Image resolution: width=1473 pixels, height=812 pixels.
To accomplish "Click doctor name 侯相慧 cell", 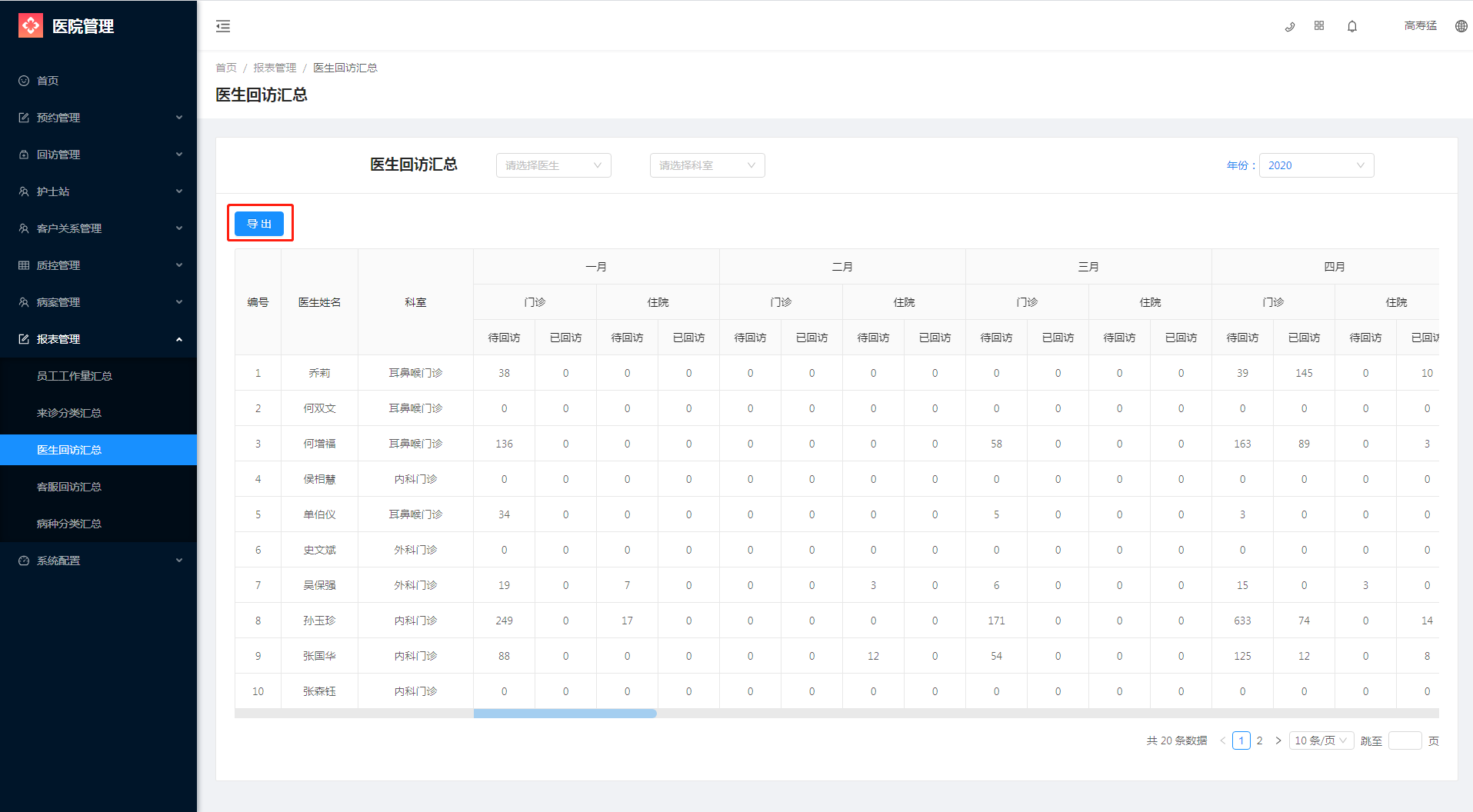I will click(319, 479).
